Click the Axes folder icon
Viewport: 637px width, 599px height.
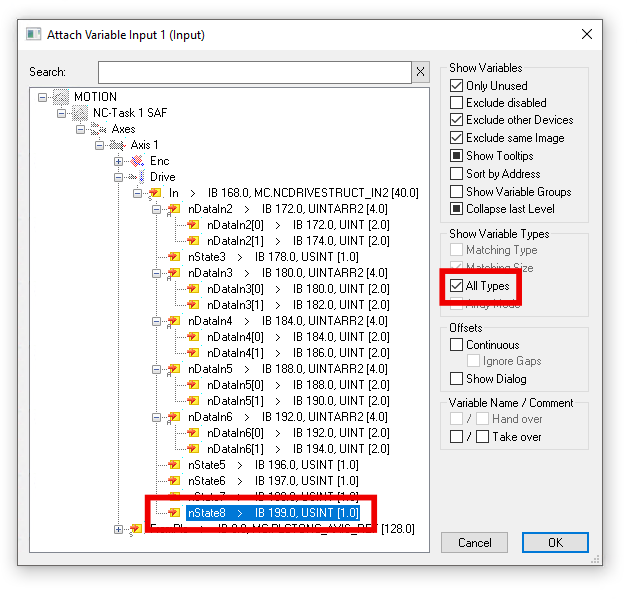pos(99,129)
